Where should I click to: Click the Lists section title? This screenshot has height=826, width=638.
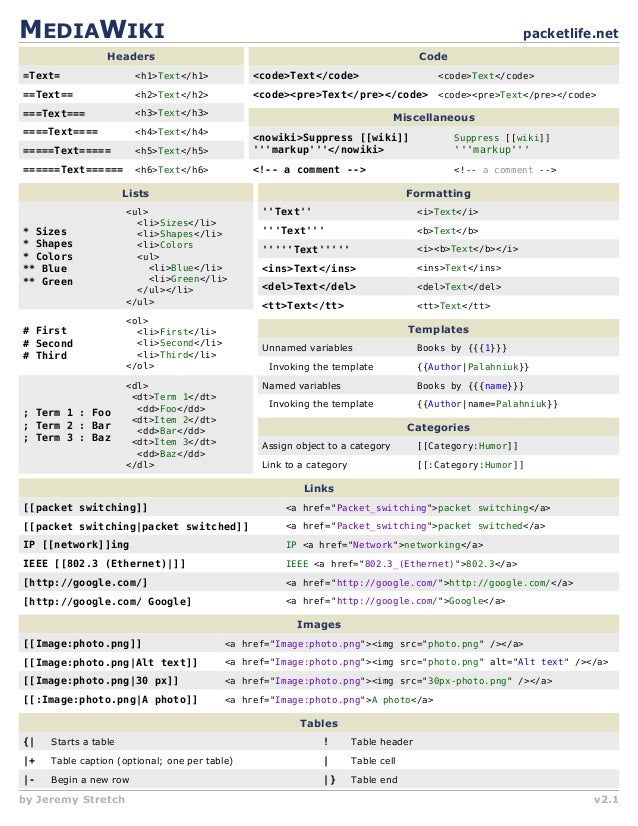click(135, 193)
